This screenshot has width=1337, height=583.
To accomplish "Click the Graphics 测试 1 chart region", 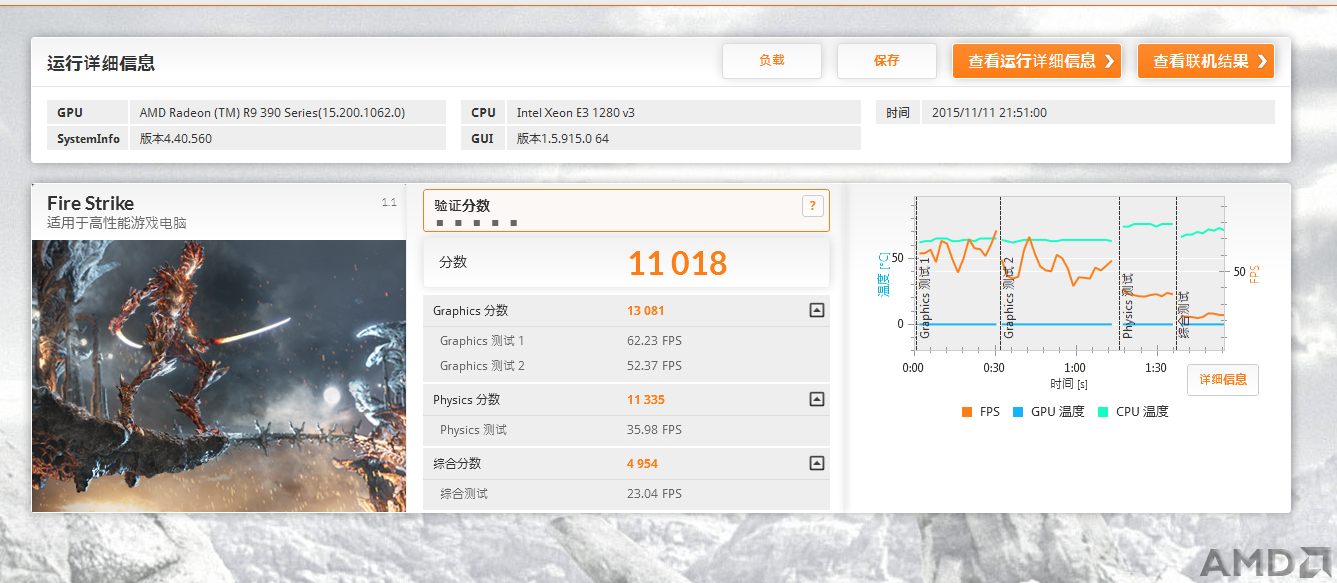I will click(957, 275).
